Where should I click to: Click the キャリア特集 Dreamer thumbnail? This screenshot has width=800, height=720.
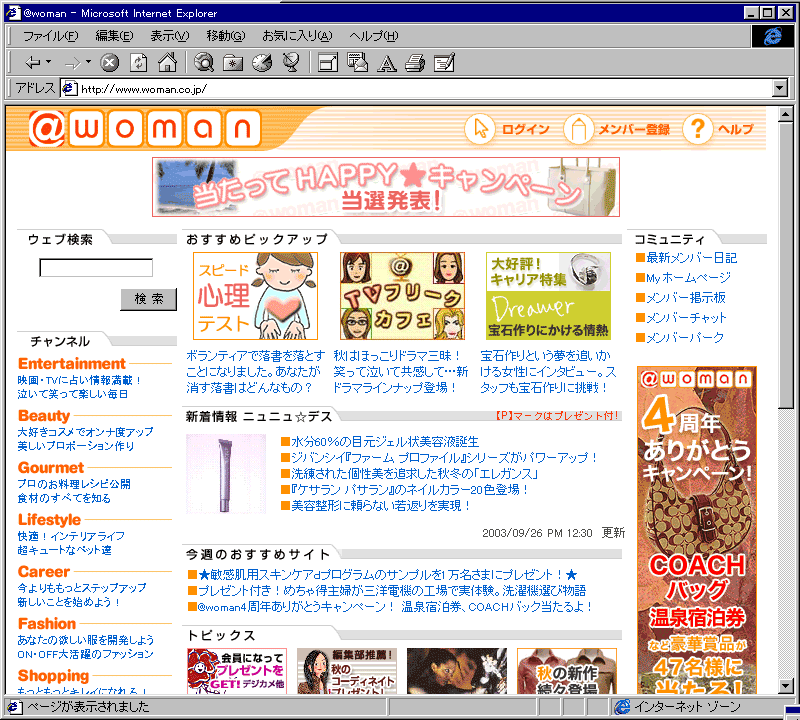point(548,296)
